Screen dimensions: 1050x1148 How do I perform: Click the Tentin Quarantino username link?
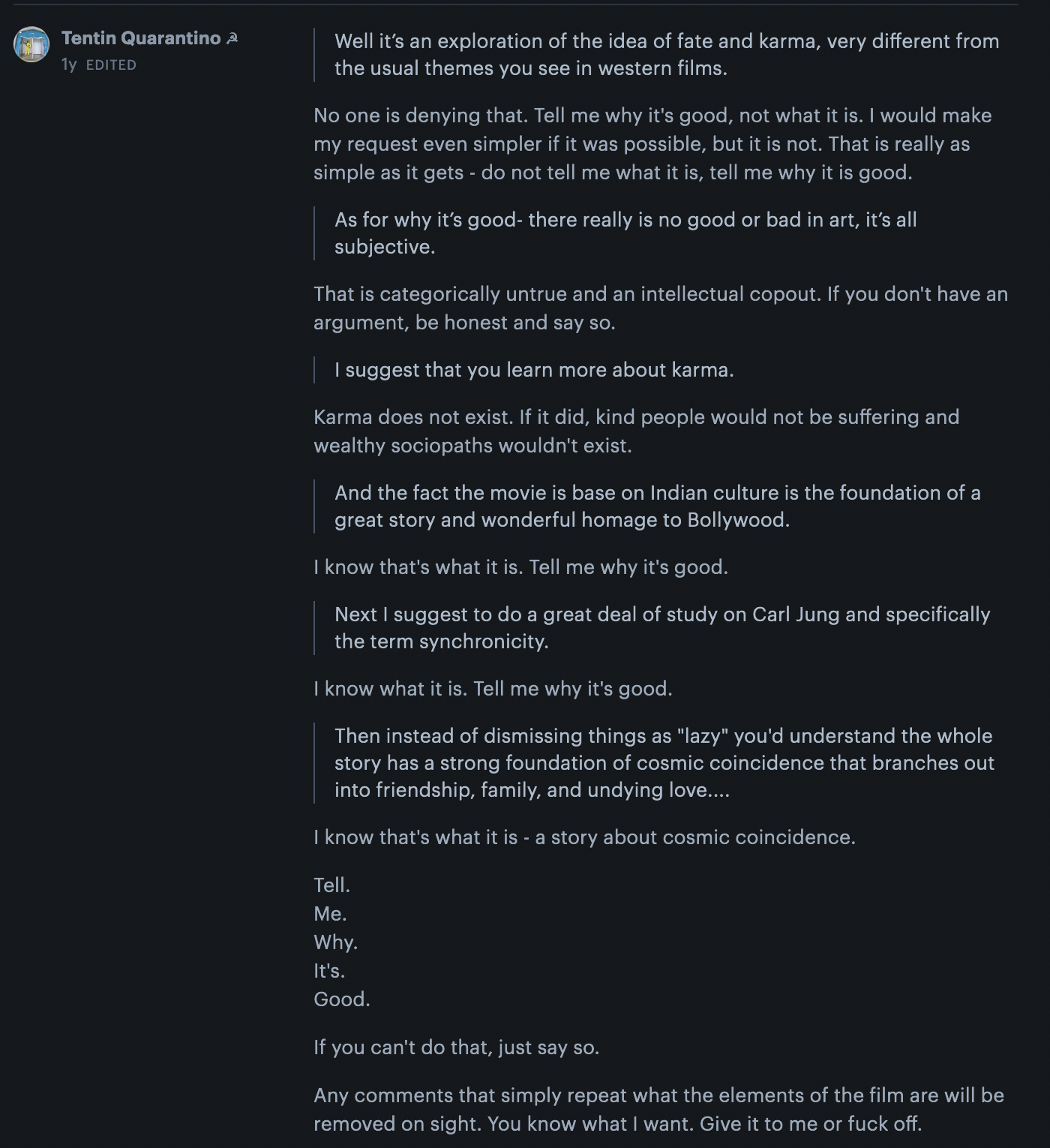tap(141, 38)
